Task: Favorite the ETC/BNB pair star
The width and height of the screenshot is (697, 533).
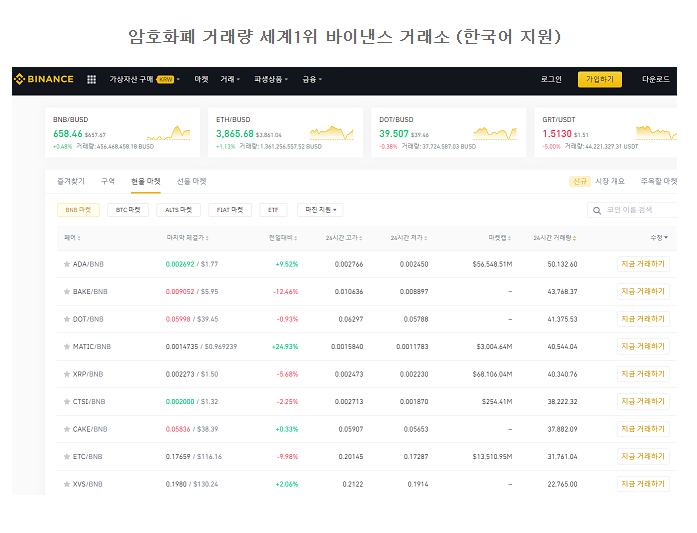Action: click(x=67, y=457)
